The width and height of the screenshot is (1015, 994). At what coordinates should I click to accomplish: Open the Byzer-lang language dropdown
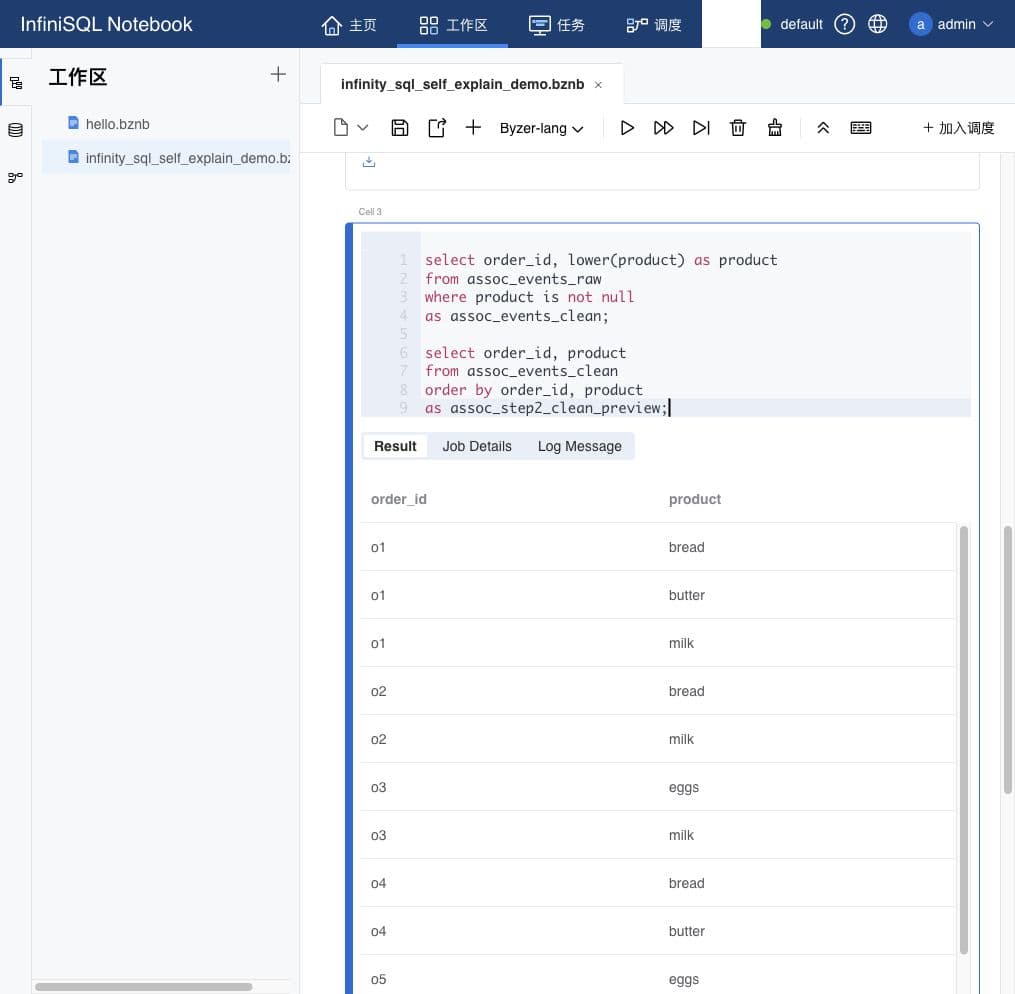point(541,128)
